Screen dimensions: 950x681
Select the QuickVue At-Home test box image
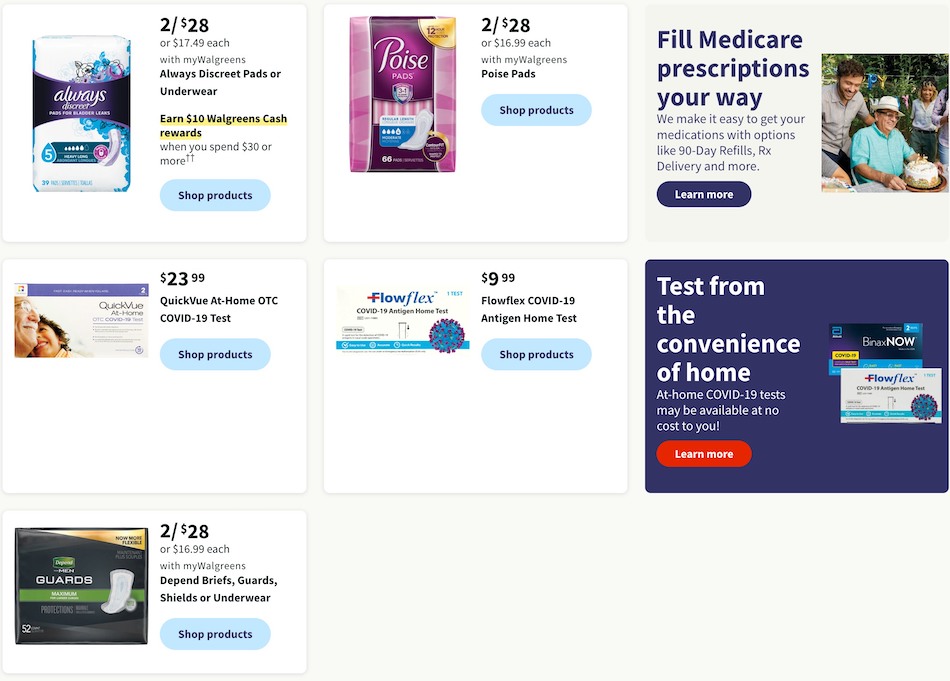[81, 321]
